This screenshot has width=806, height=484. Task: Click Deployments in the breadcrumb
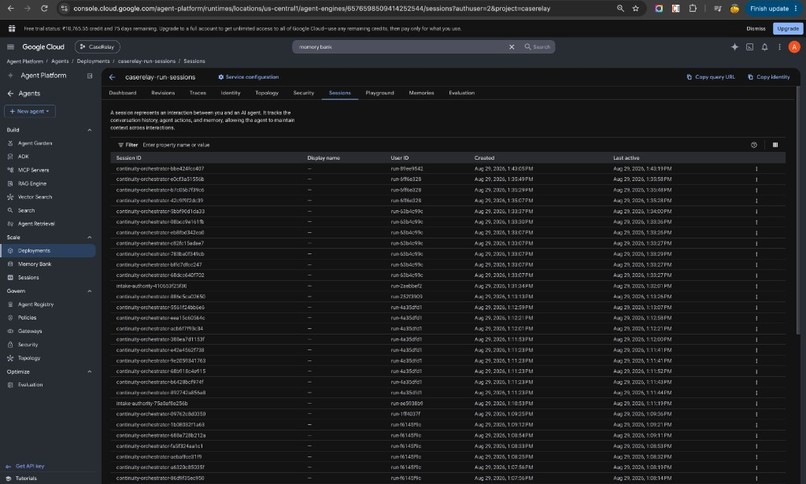[93, 61]
